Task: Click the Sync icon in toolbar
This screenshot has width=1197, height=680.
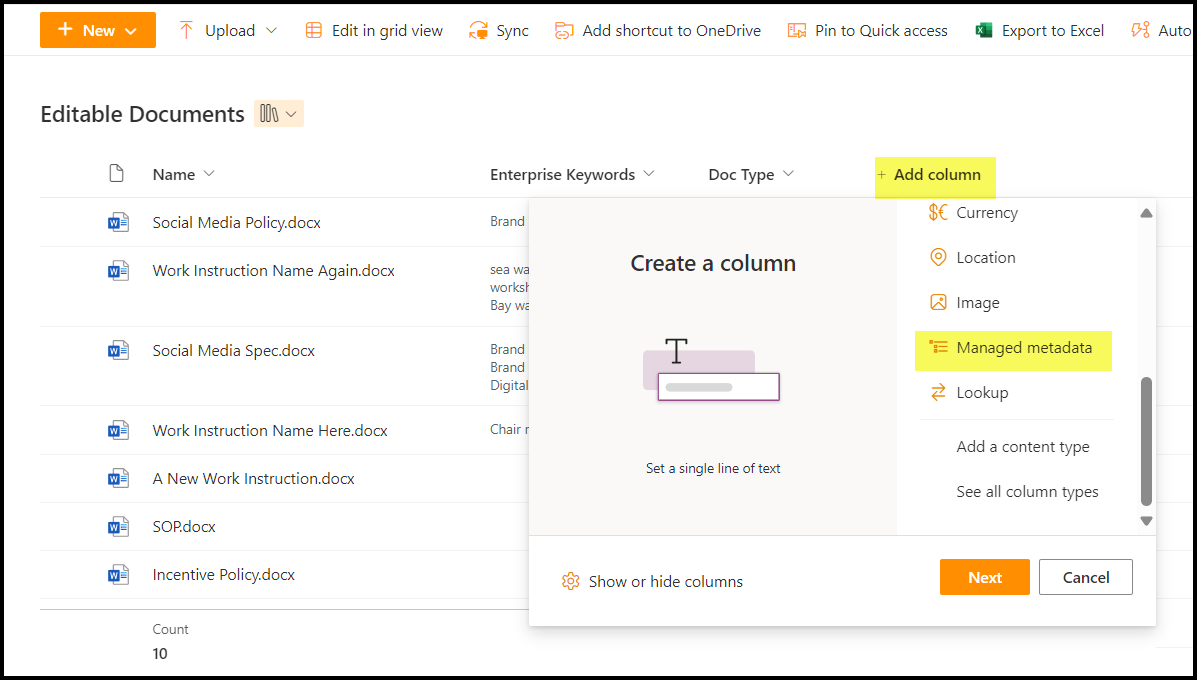Action: [x=479, y=30]
